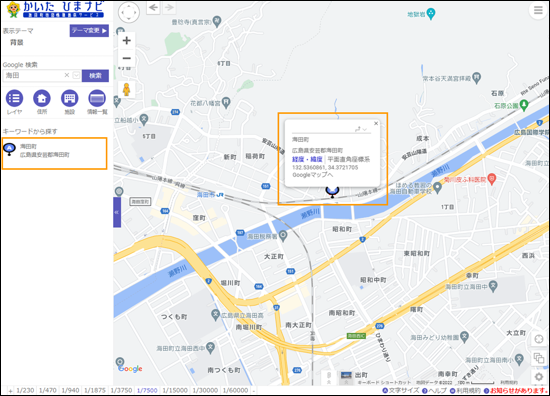Click the 広島県立海田高 school marker

point(215,315)
